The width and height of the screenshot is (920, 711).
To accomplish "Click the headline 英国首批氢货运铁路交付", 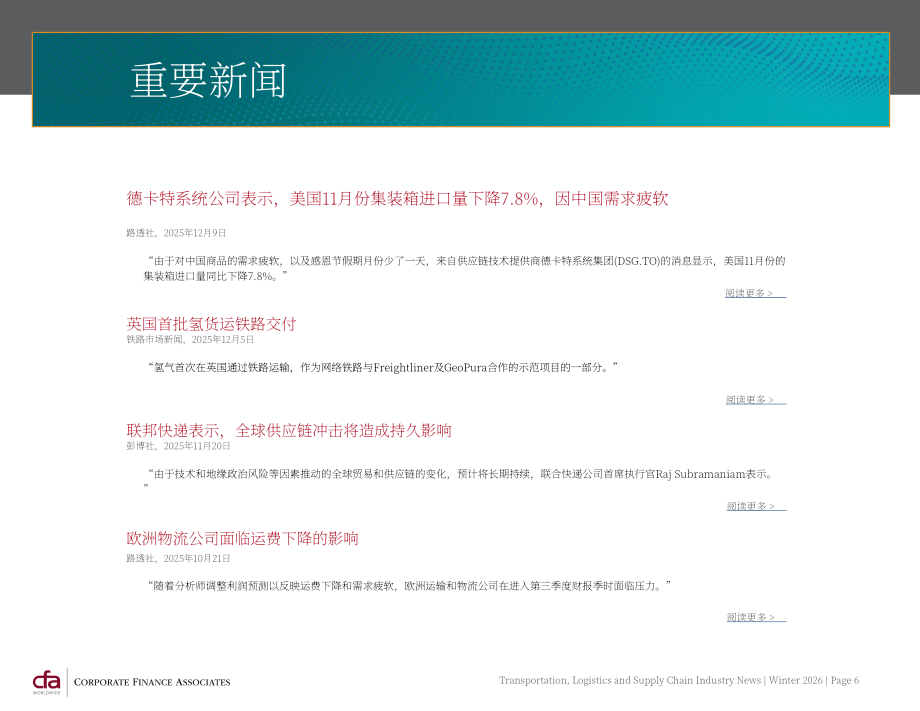I will point(211,324).
